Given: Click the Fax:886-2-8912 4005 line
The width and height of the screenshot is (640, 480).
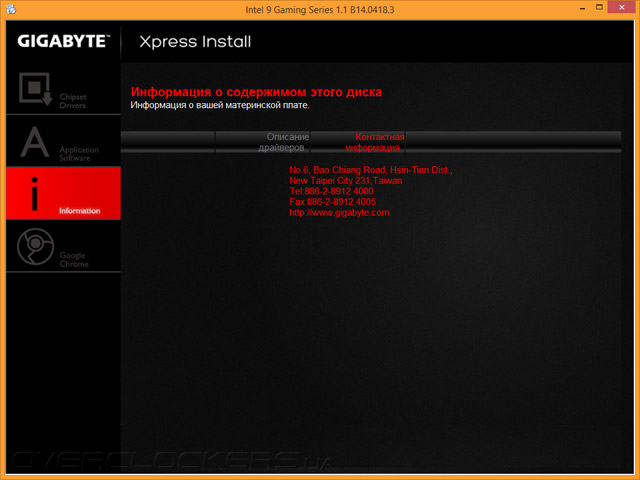Looking at the screenshot, I should point(332,202).
